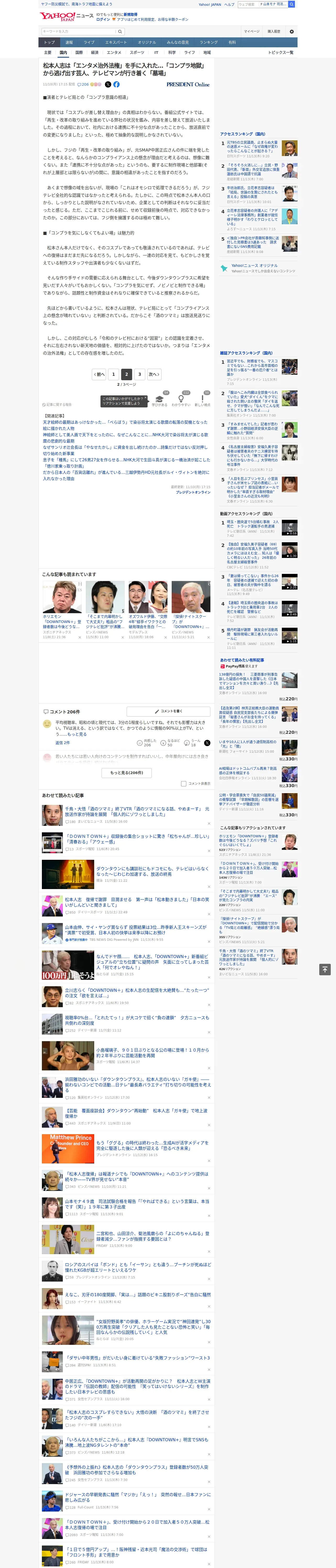This screenshot has height=1568, width=336.
Task: Focus the keyword search input field
Action: tap(79, 31)
